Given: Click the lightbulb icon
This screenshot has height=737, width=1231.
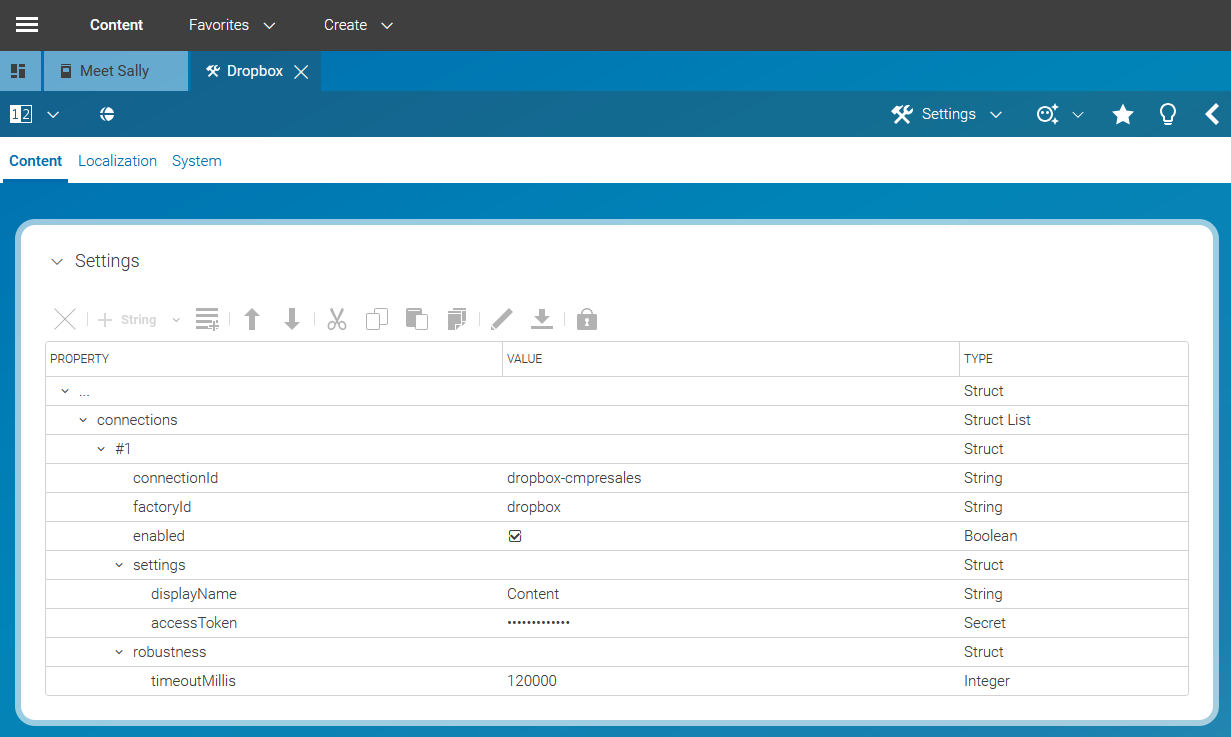Looking at the screenshot, I should tap(1167, 115).
